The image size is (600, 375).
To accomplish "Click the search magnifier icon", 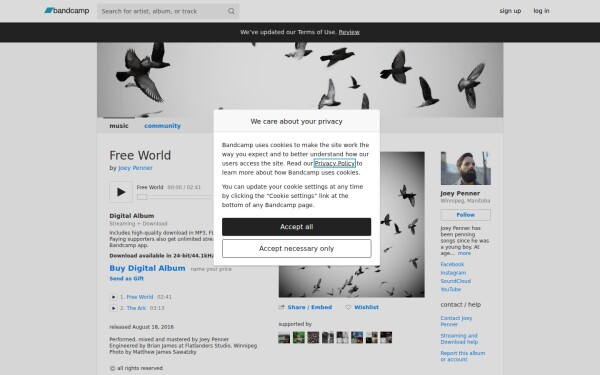I will 231,11.
